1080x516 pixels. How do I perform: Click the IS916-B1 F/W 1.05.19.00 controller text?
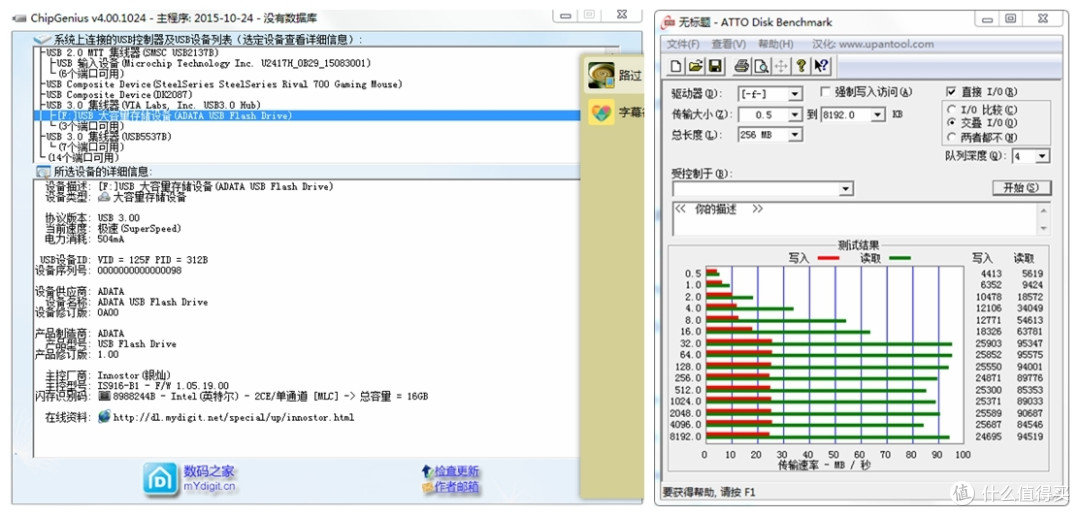[163, 386]
